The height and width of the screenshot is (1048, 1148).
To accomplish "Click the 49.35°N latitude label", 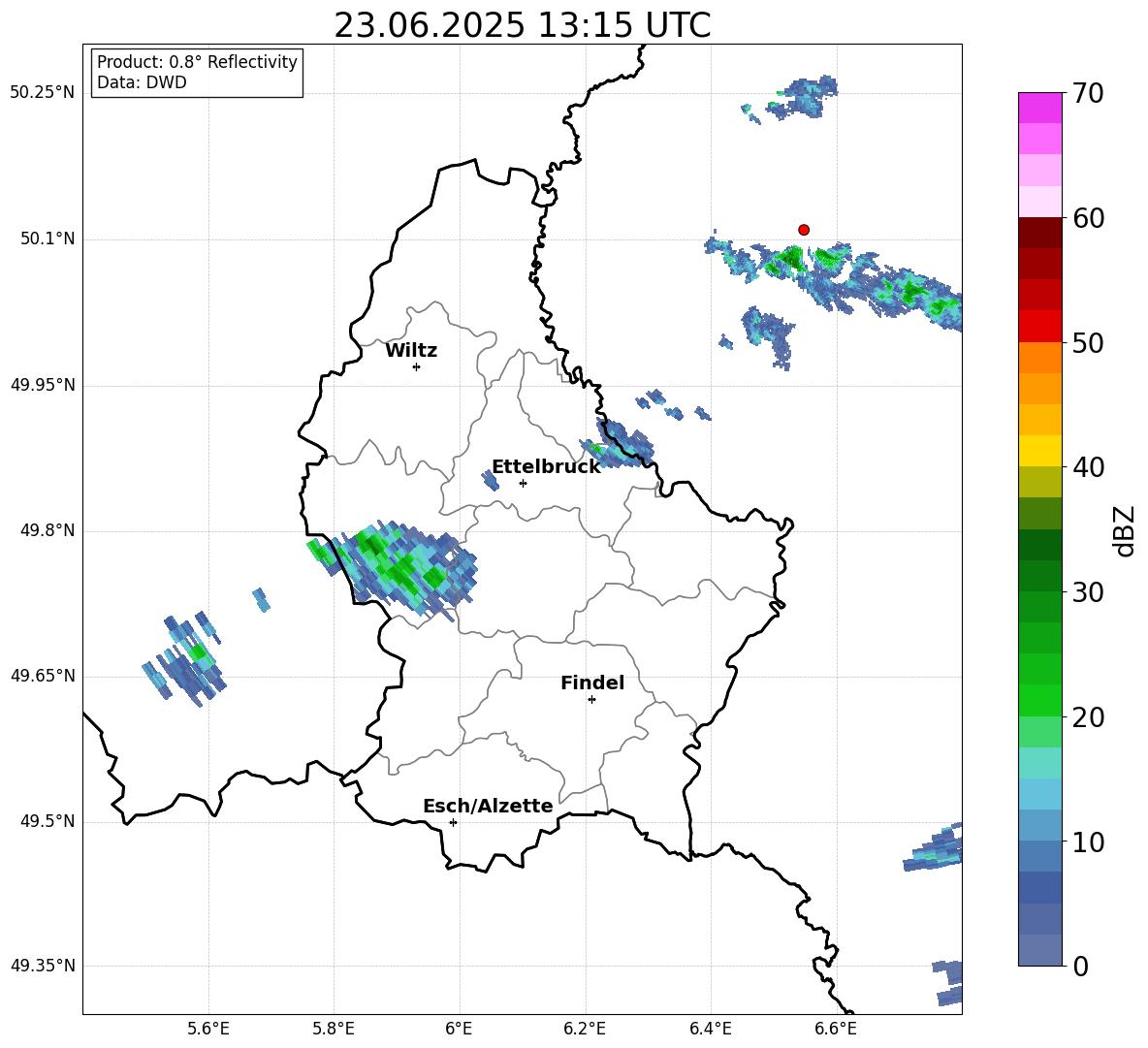I will [43, 966].
